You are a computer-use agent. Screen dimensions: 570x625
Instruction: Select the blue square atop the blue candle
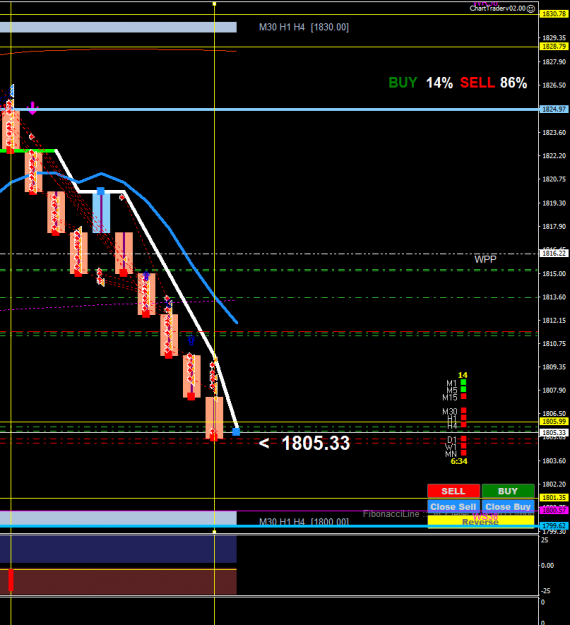pyautogui.click(x=101, y=191)
